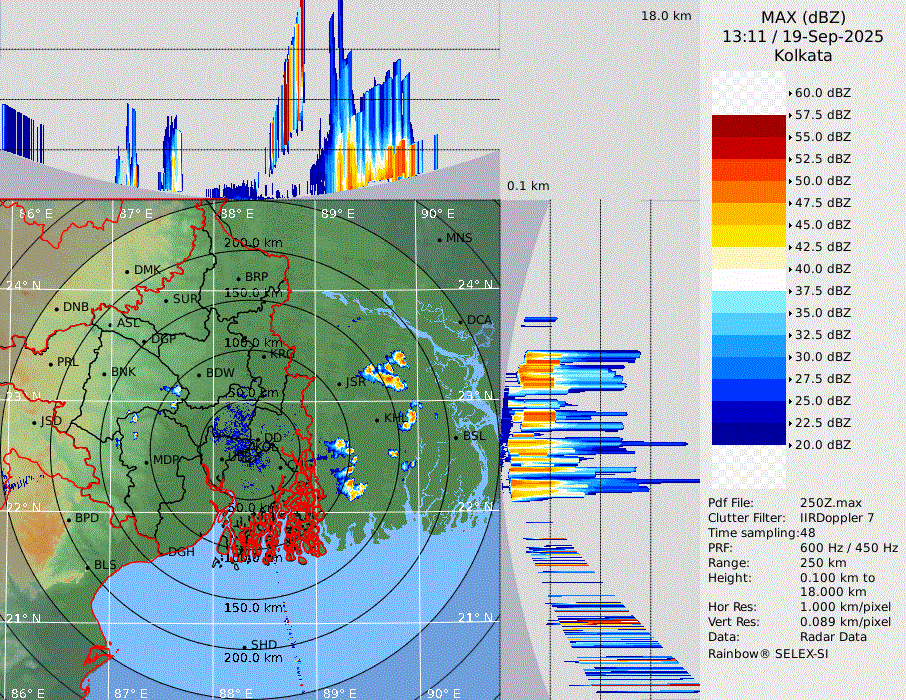Select the DCA city marker on map
This screenshot has width=906, height=700.
(462, 321)
